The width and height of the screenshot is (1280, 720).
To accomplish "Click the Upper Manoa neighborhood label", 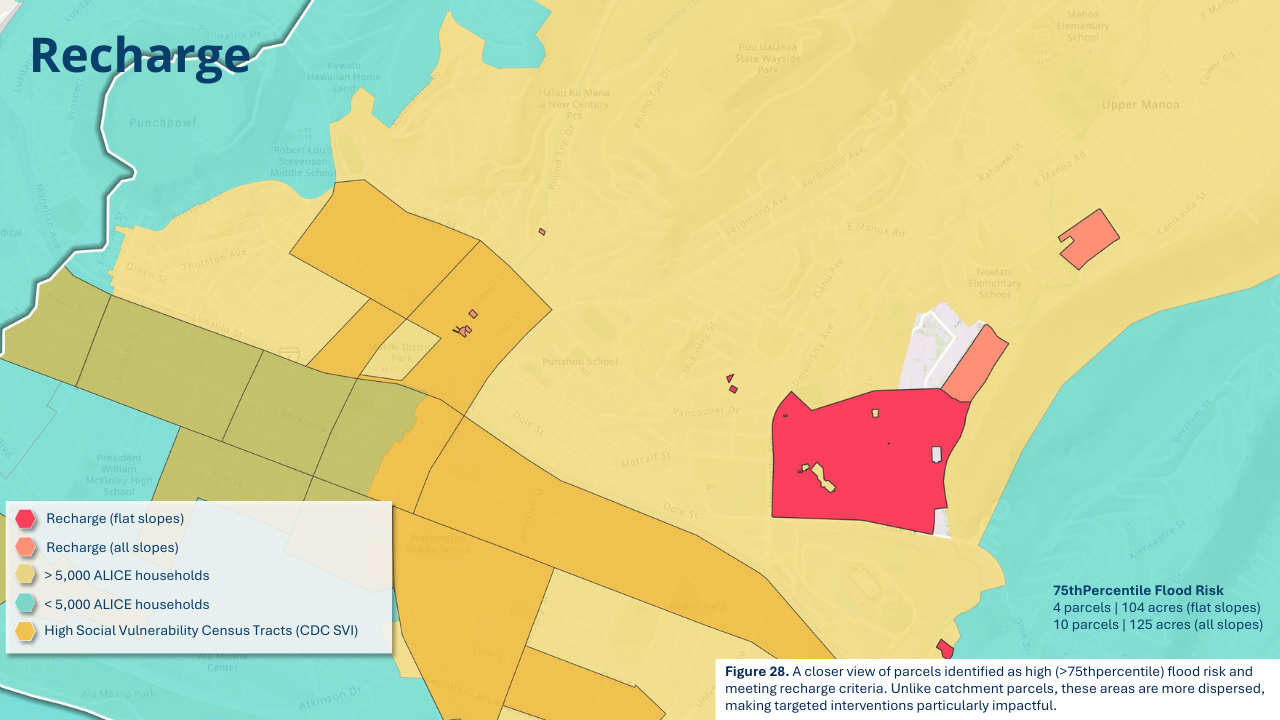I will pos(1140,104).
